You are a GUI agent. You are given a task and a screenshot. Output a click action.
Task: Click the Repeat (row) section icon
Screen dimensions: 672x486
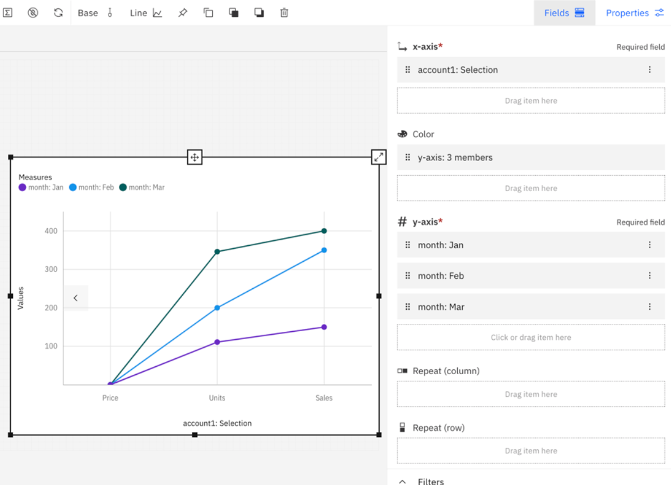point(402,427)
